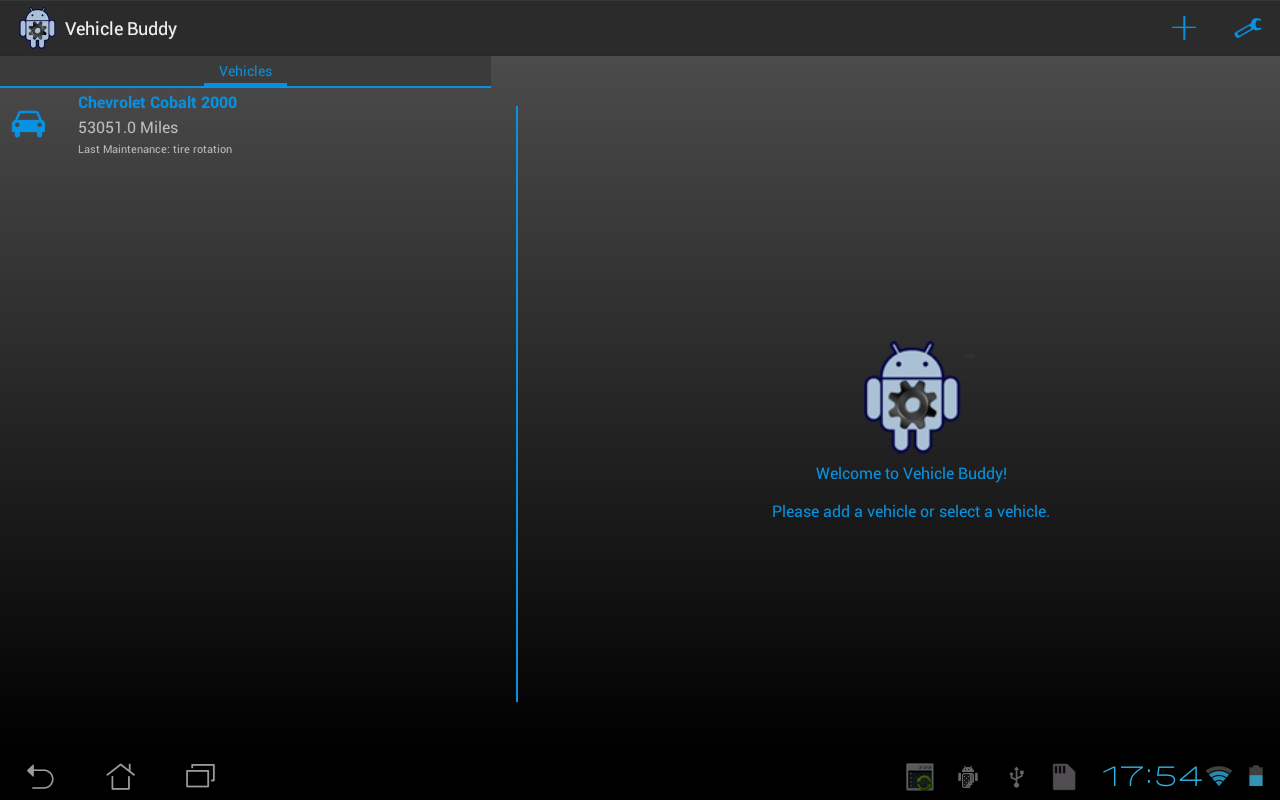Open the Android debugging notification icon
The height and width of the screenshot is (800, 1280).
967,777
